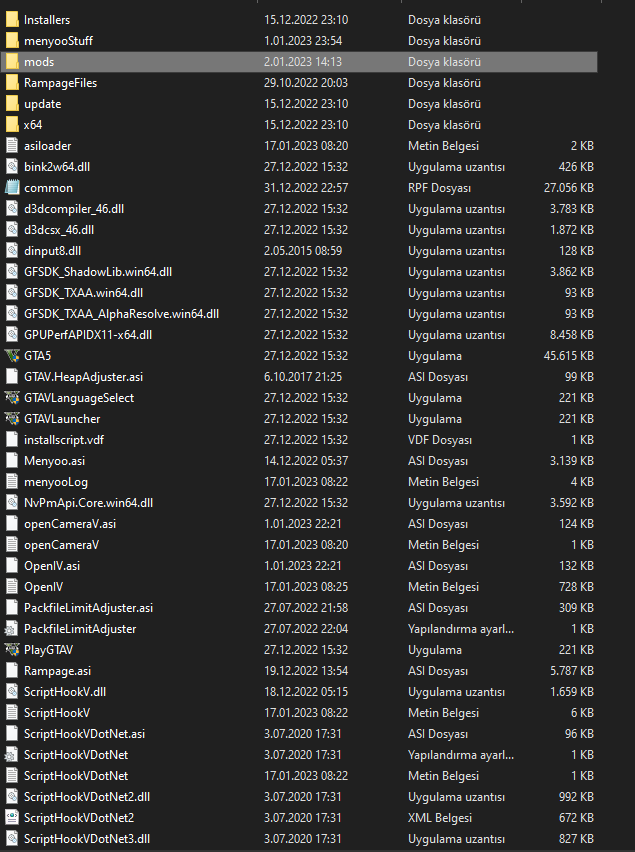Image resolution: width=635 pixels, height=852 pixels.
Task: Click ScriptHookVDotNet configuration settings file name
Action: (x=76, y=755)
